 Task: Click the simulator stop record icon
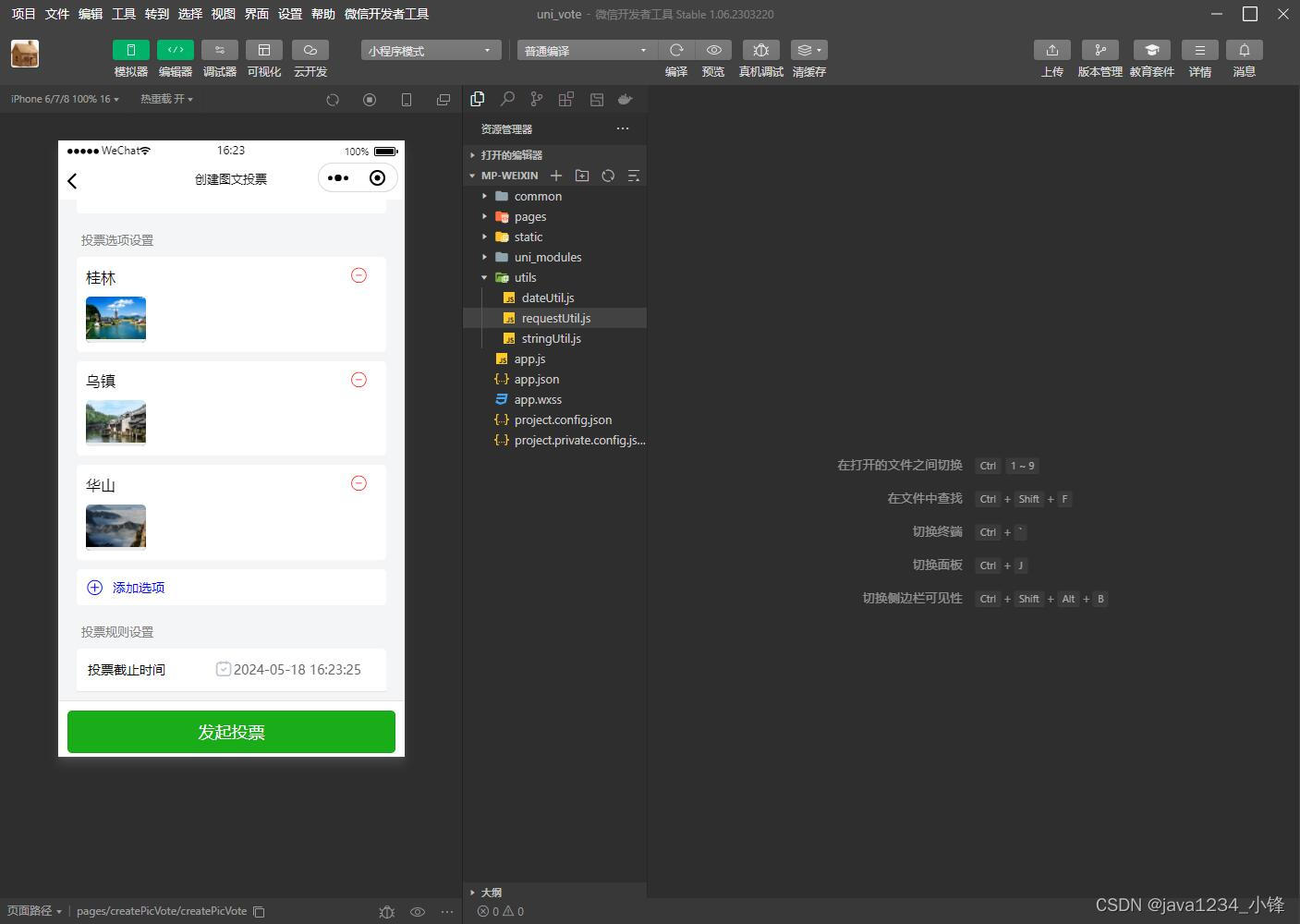tap(370, 100)
